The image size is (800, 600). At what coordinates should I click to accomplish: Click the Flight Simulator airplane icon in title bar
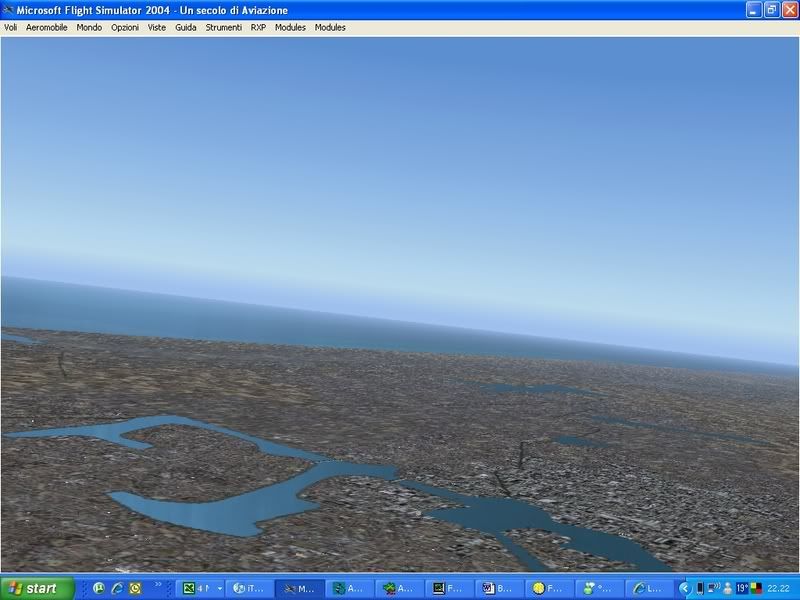pos(8,10)
